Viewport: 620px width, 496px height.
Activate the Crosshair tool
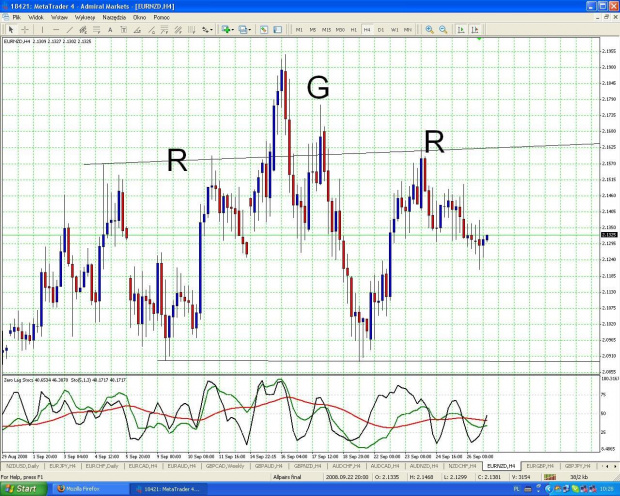24,30
